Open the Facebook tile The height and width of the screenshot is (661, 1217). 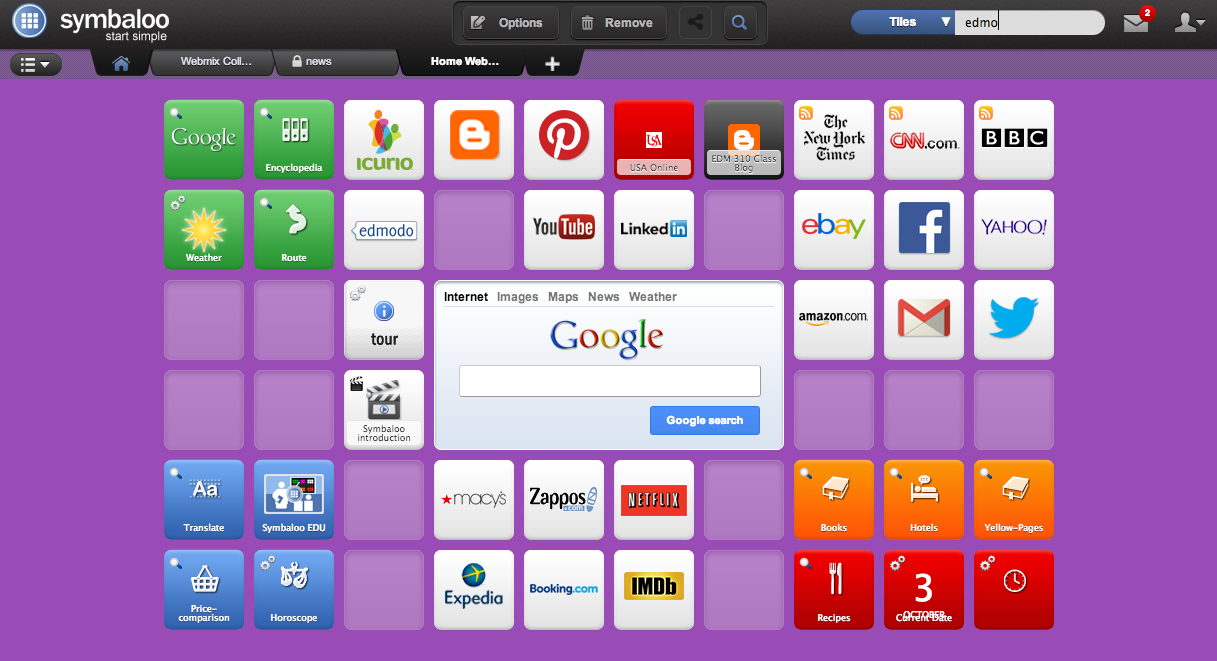924,230
